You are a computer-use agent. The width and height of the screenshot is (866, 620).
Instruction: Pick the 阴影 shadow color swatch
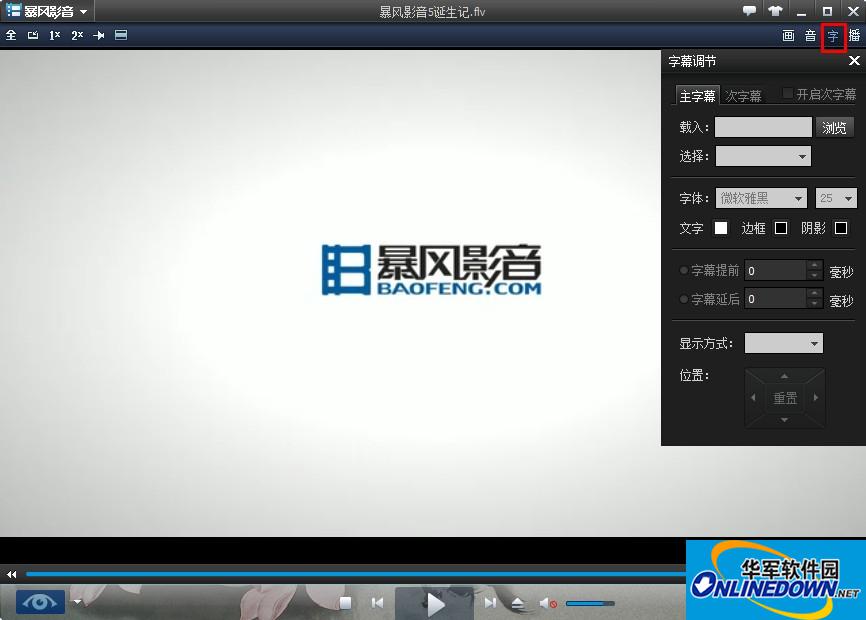[x=841, y=228]
